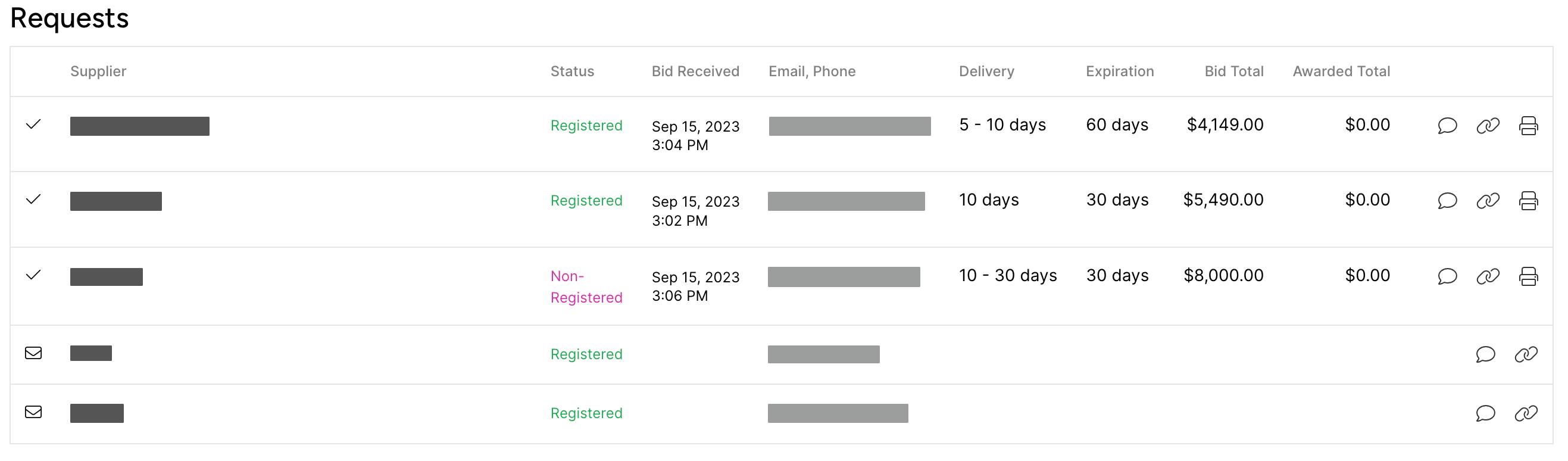
Task: Click checkmark on the Non-Registered supplier row
Action: [33, 275]
